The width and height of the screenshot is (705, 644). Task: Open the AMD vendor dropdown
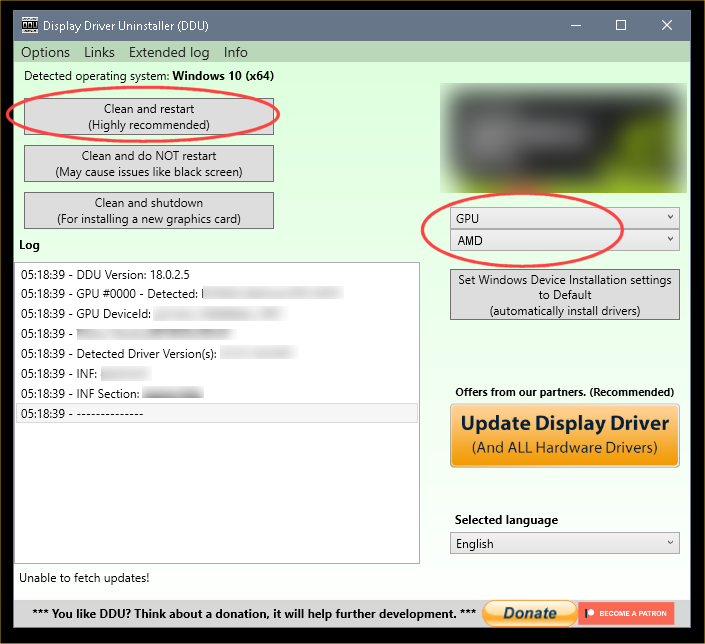click(x=565, y=240)
